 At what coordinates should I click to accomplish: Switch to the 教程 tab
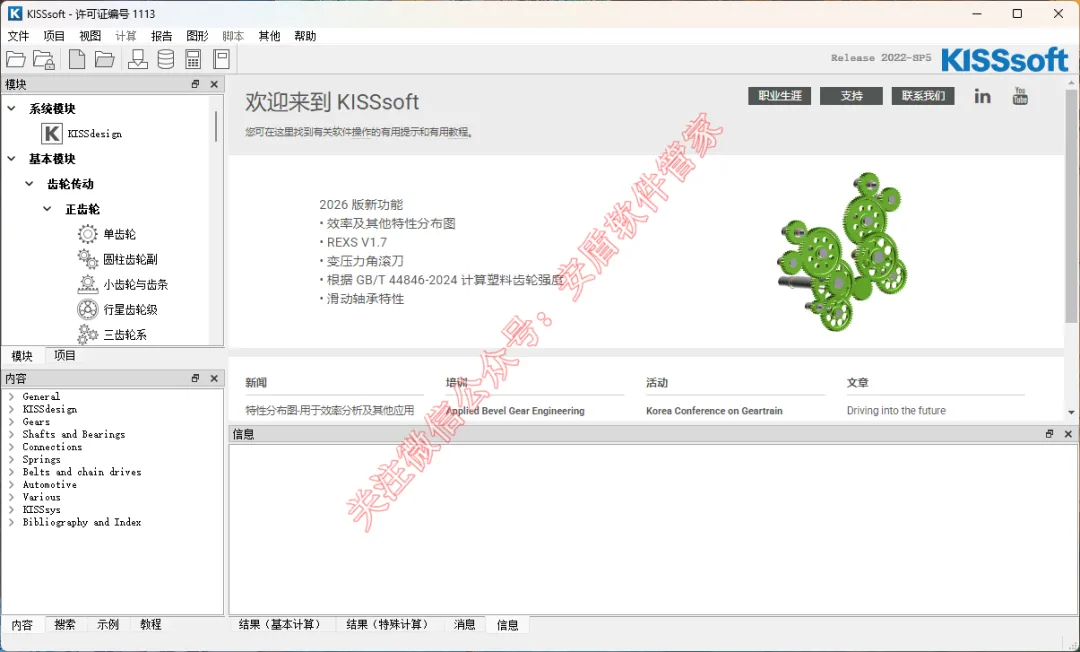click(150, 624)
